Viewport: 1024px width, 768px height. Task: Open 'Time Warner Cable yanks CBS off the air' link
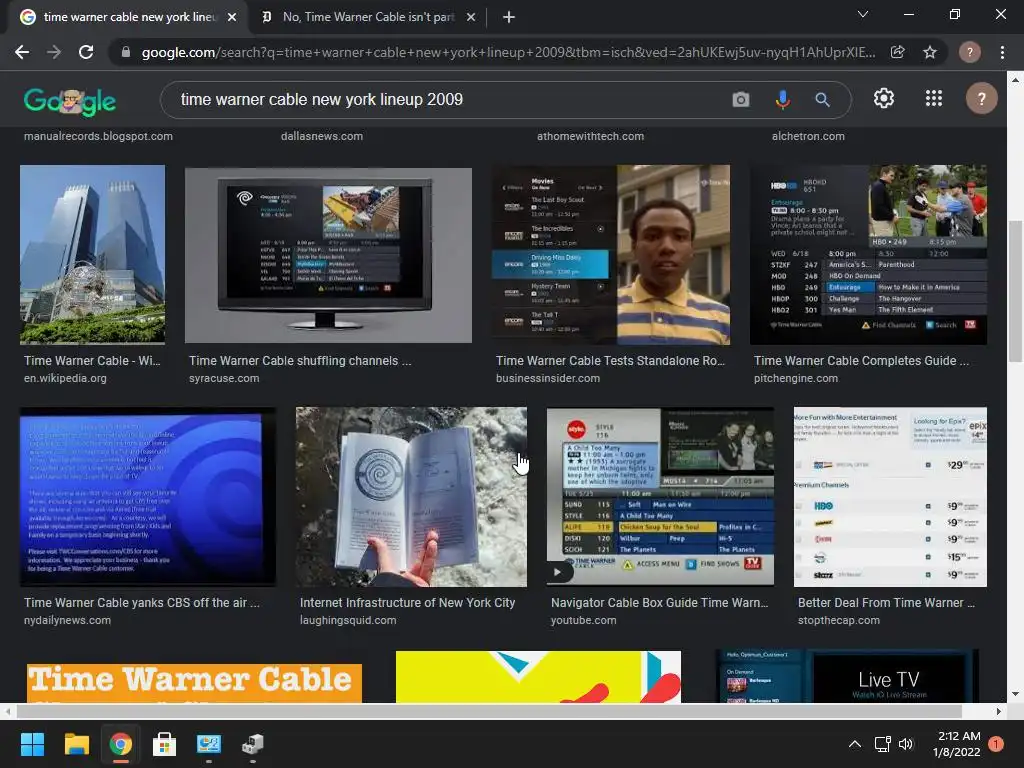142,603
